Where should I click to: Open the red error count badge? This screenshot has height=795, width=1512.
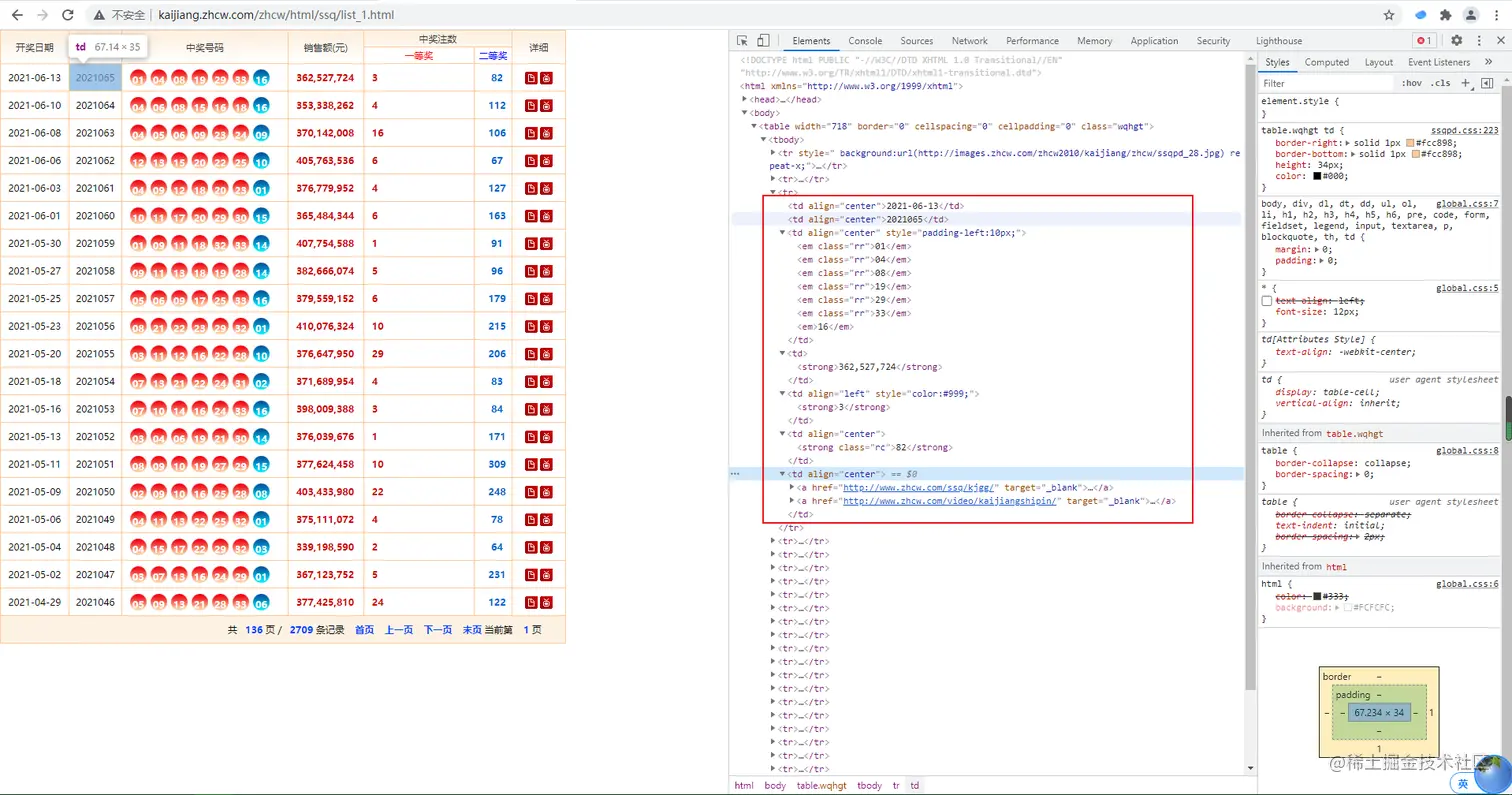[1424, 41]
